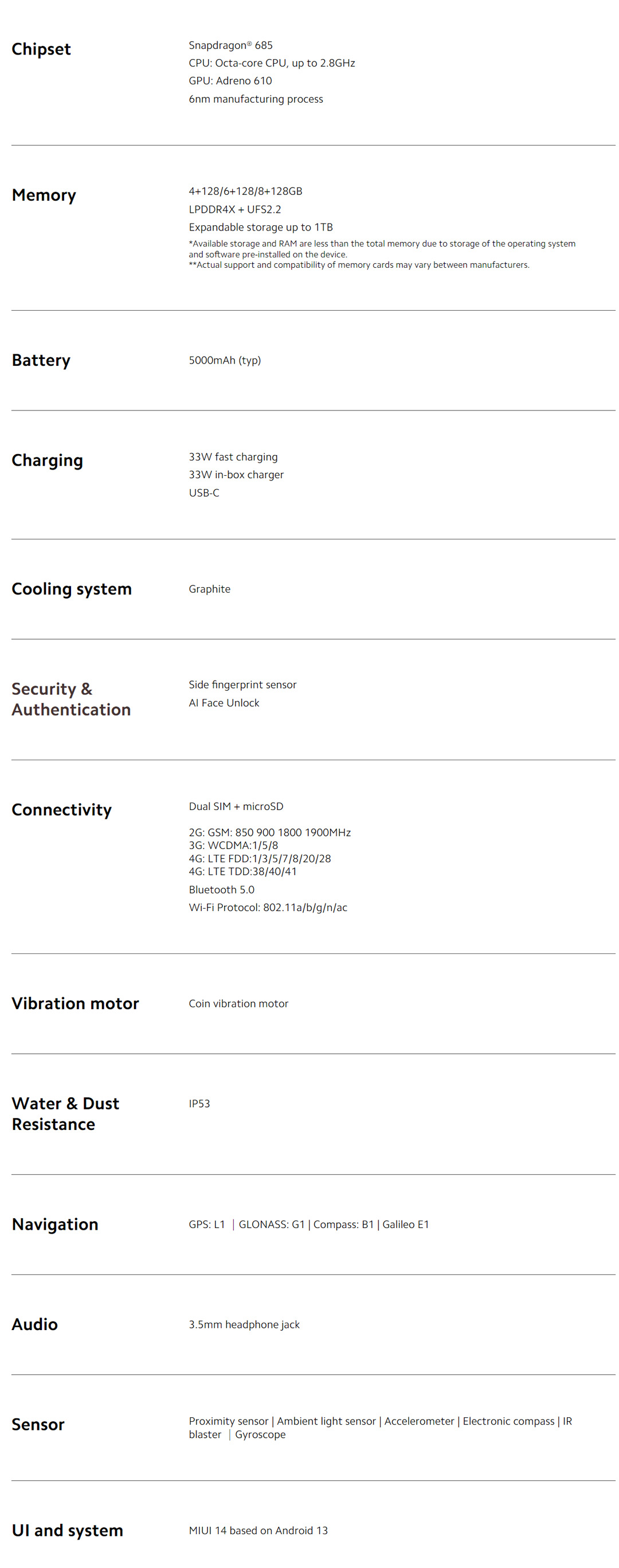Click the Cooling system heading
The height and width of the screenshot is (1568, 619).
pyautogui.click(x=71, y=589)
